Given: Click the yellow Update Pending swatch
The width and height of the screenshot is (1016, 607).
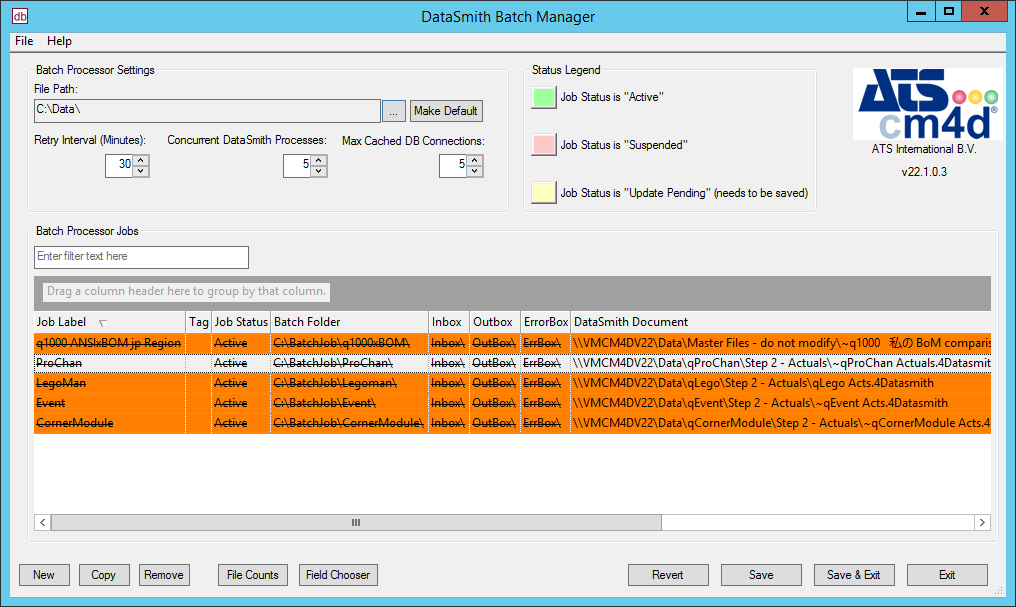Looking at the screenshot, I should (543, 193).
